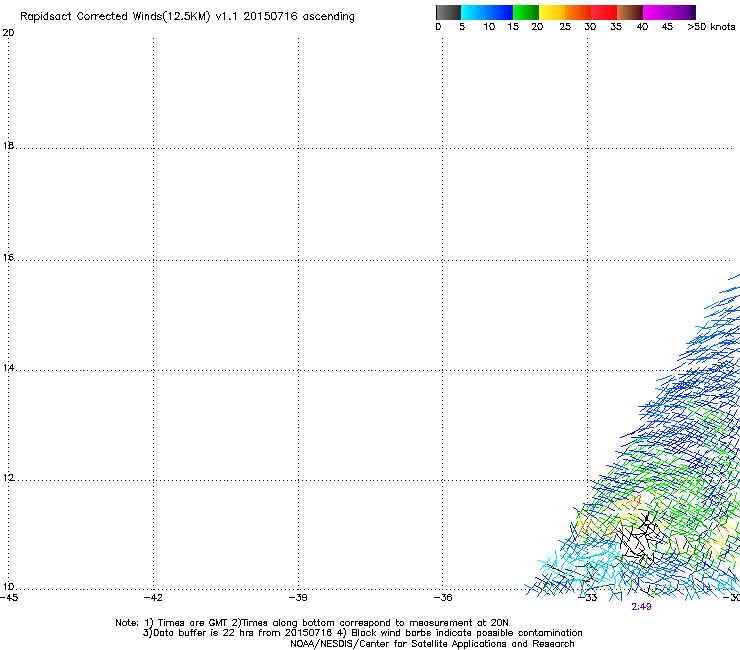The image size is (740, 650).
Task: Click the orange 25-30 knots color band
Action: point(578,12)
